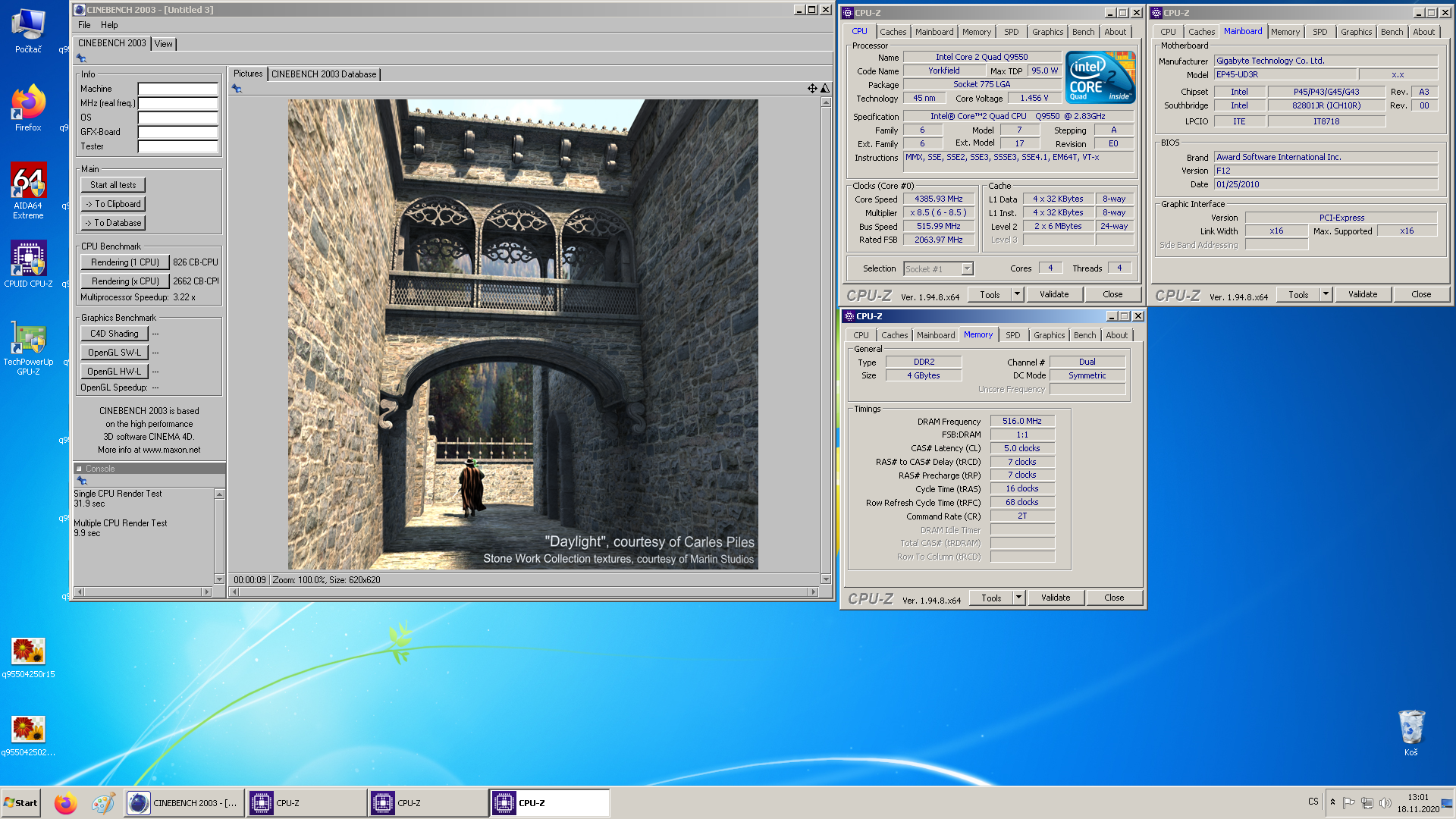The width and height of the screenshot is (1456, 819).
Task: Click the To Database button
Action: click(x=113, y=223)
